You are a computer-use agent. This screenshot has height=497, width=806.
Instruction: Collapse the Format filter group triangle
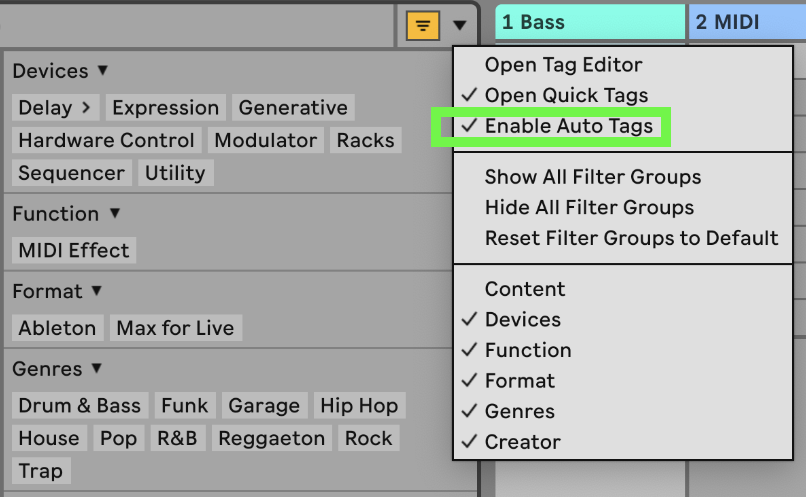tap(96, 291)
